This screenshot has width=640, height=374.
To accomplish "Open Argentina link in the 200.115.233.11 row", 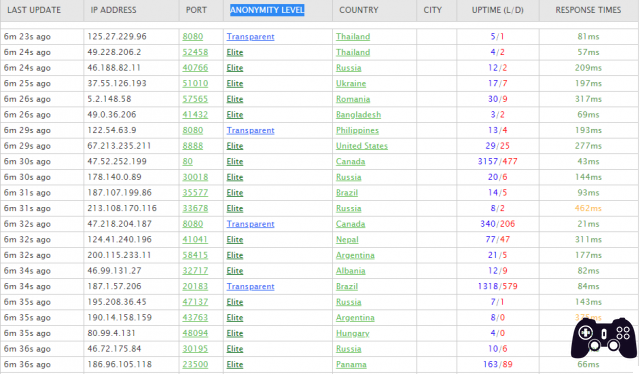I will 355,255.
